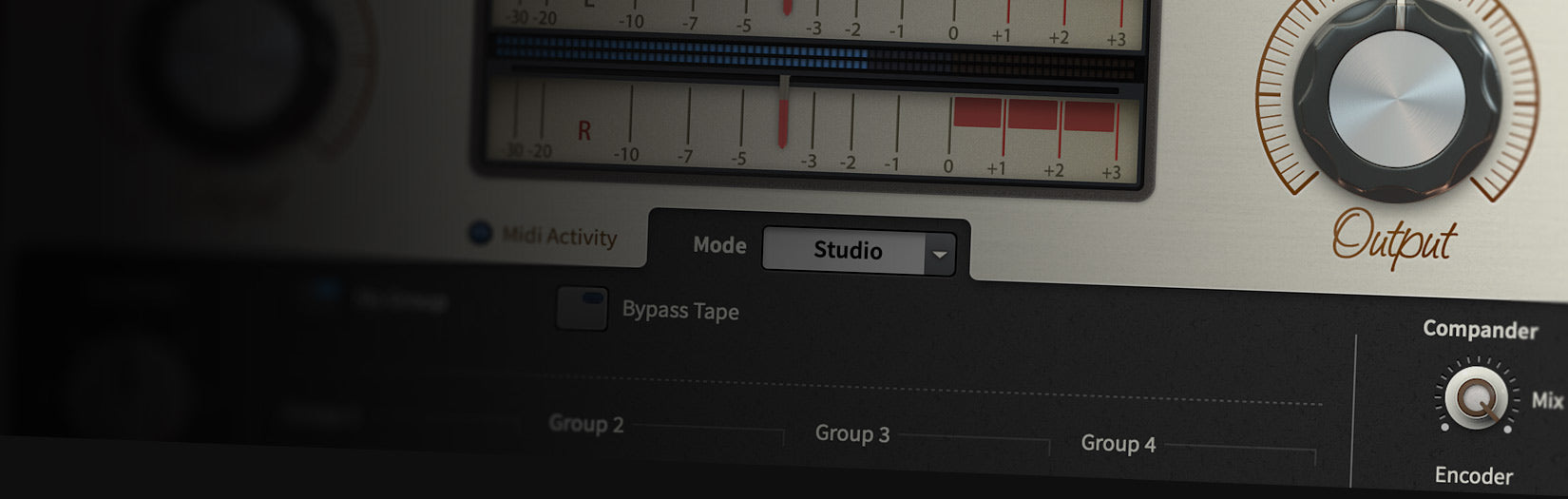Click the blue LED level strip

click(680, 52)
